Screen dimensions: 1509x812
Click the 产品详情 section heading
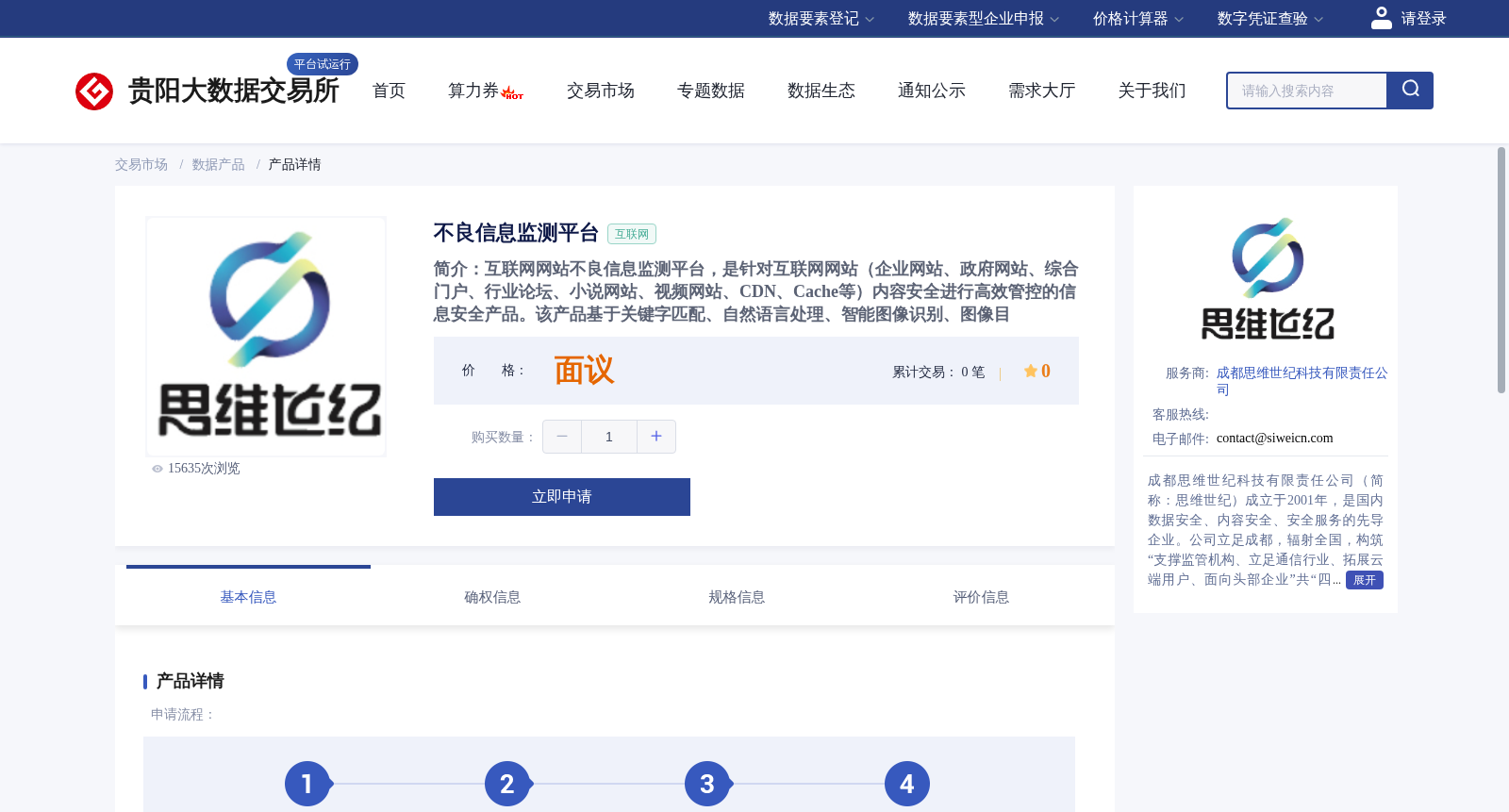(190, 681)
